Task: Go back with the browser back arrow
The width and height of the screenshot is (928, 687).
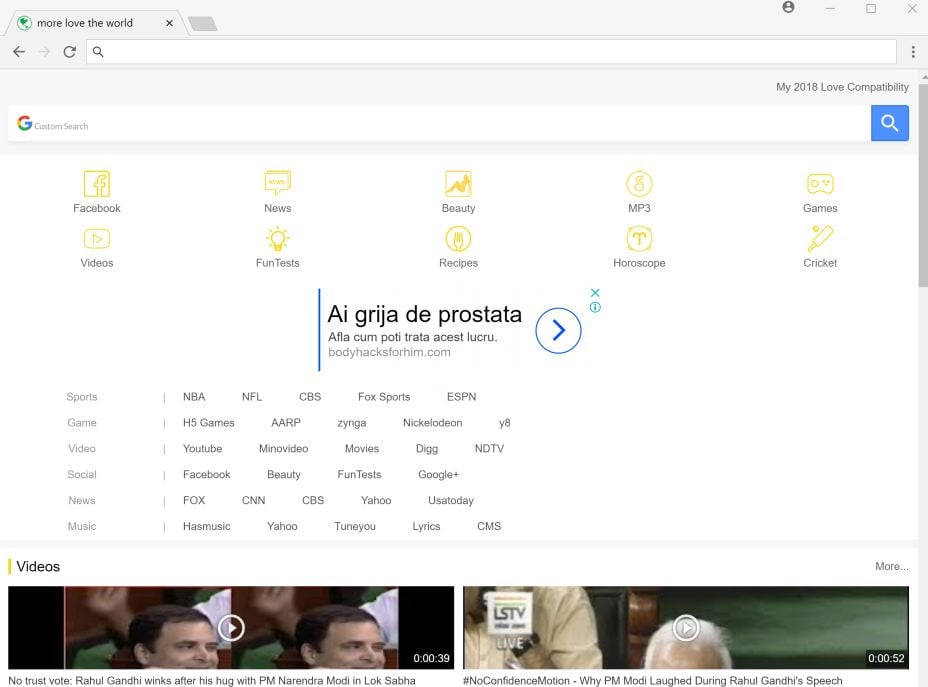Action: pyautogui.click(x=19, y=51)
